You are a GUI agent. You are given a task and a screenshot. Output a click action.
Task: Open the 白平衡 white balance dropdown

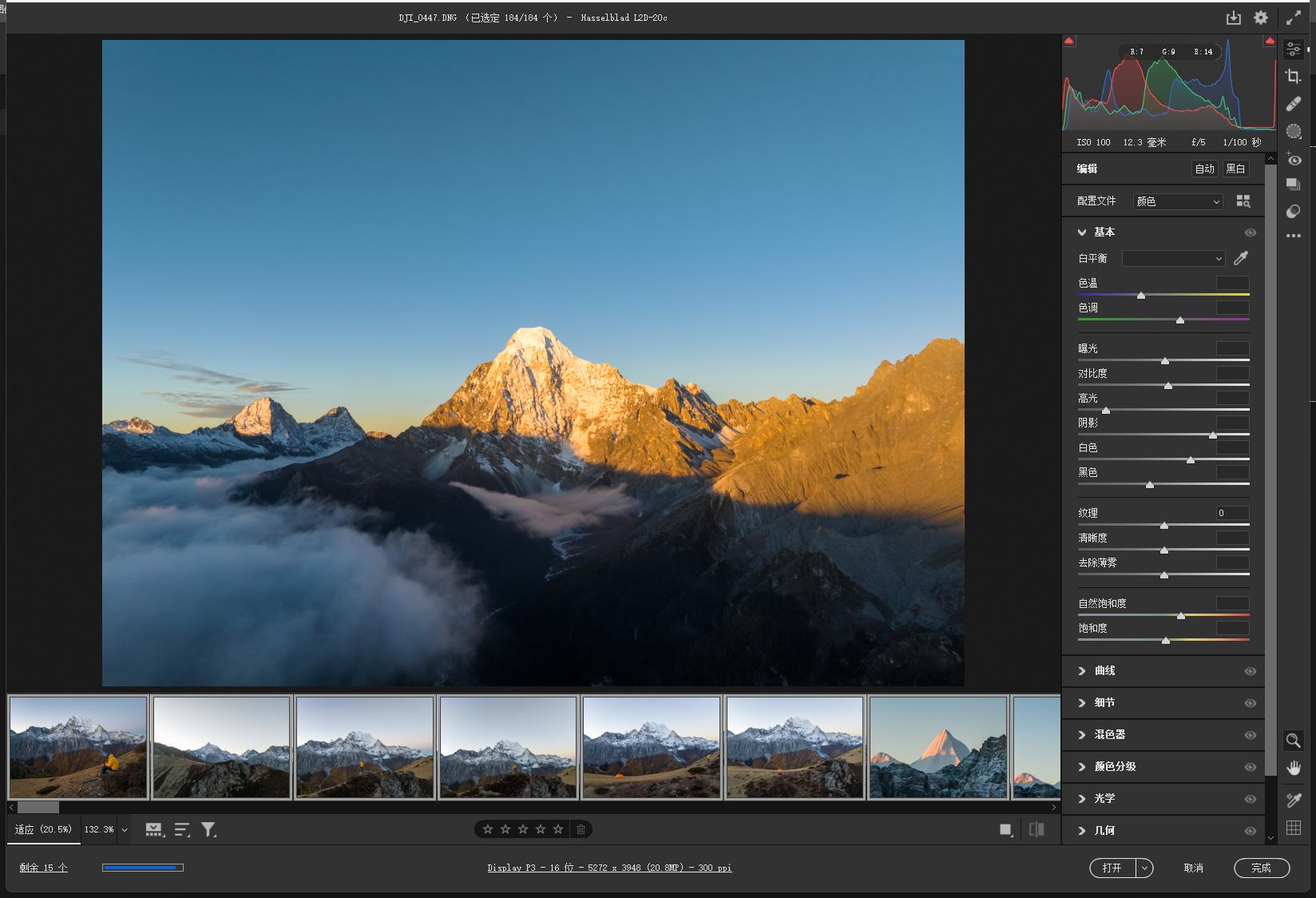point(1173,258)
